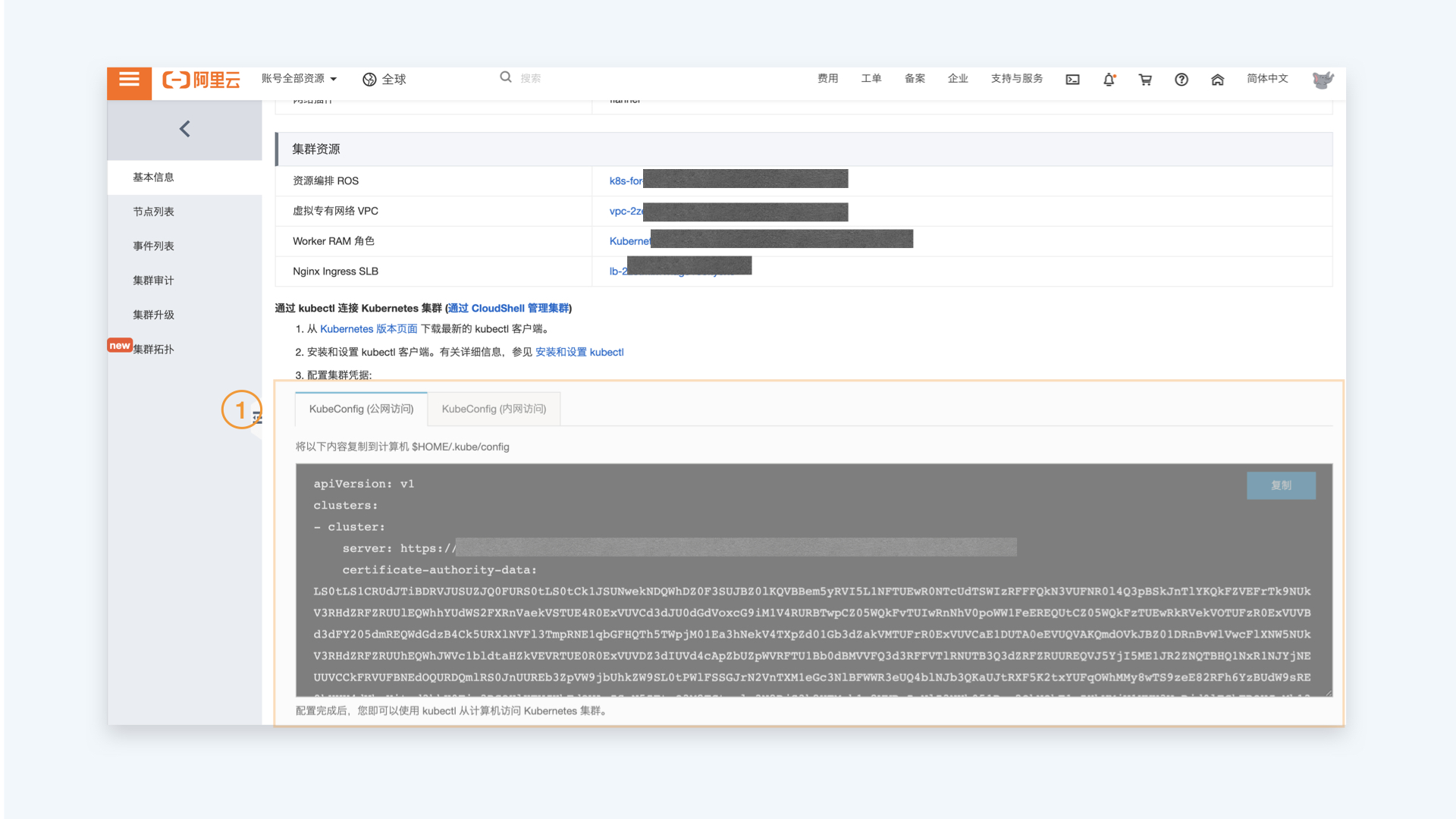The image size is (1456, 819).
Task: Click the server: https:// line
Action: (x=400, y=548)
